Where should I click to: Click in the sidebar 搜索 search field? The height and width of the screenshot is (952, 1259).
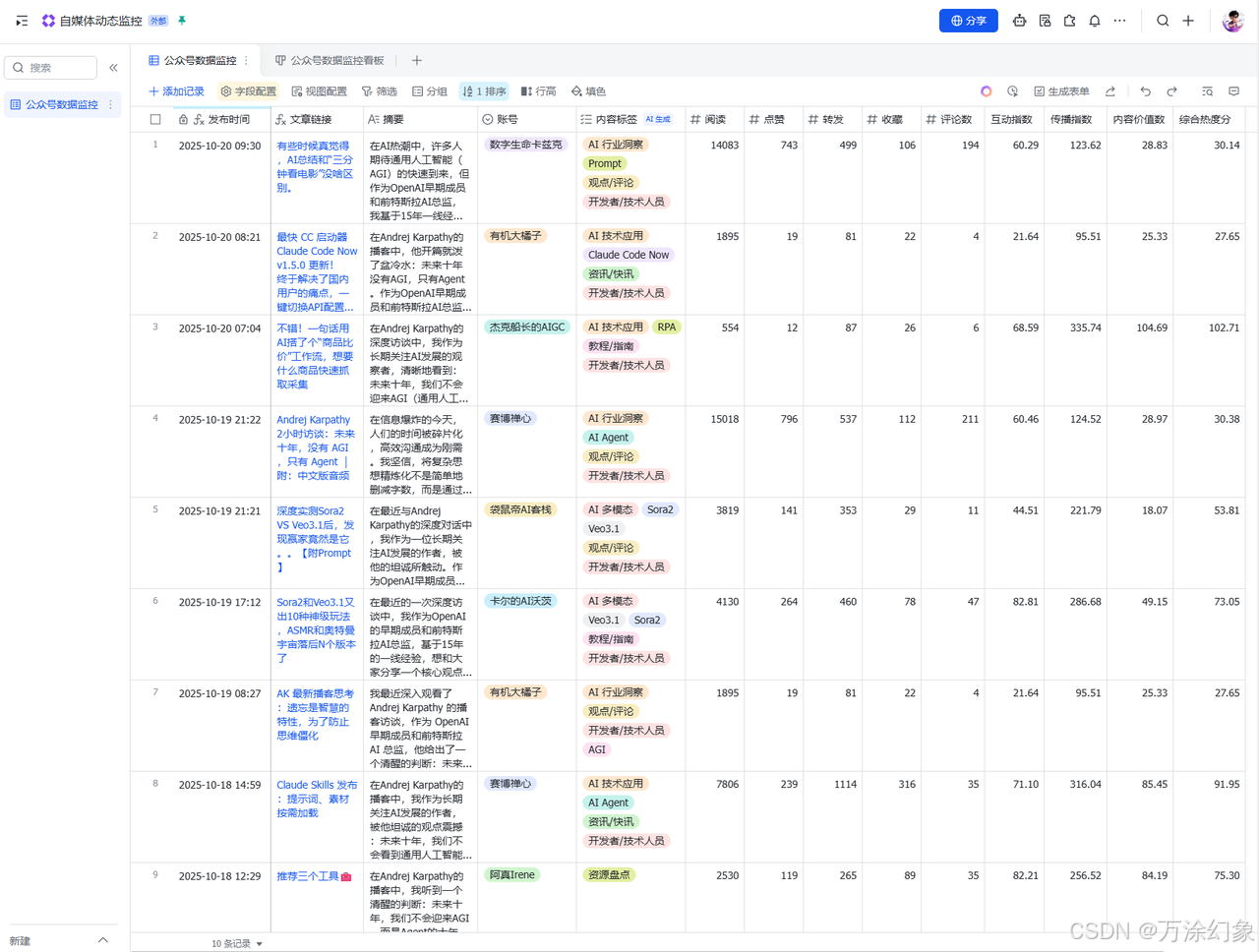pos(51,68)
